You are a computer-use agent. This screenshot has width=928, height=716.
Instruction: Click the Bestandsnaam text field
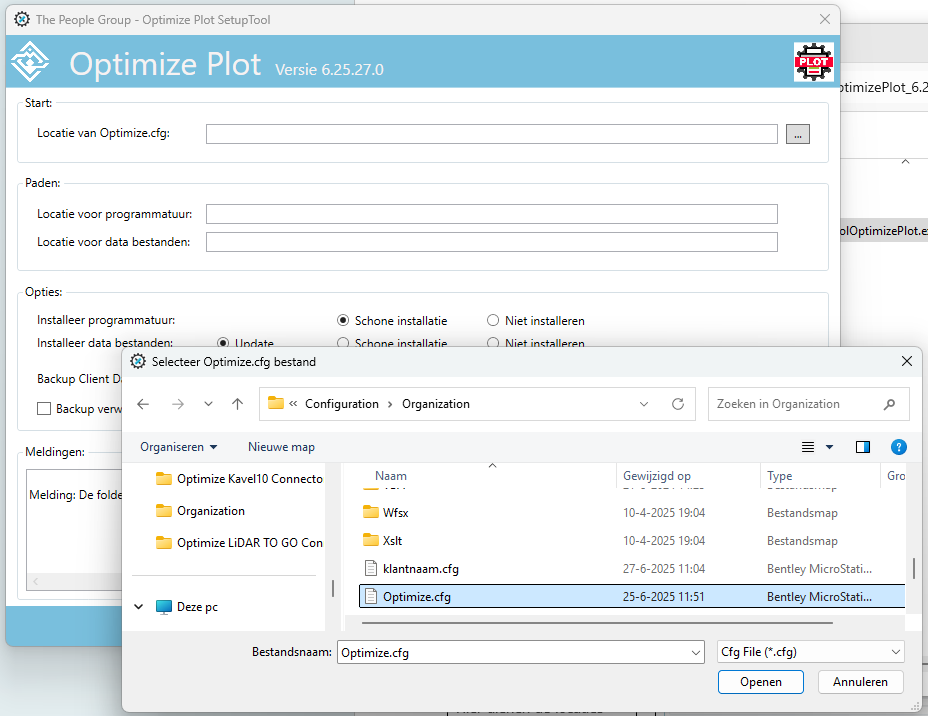(513, 653)
